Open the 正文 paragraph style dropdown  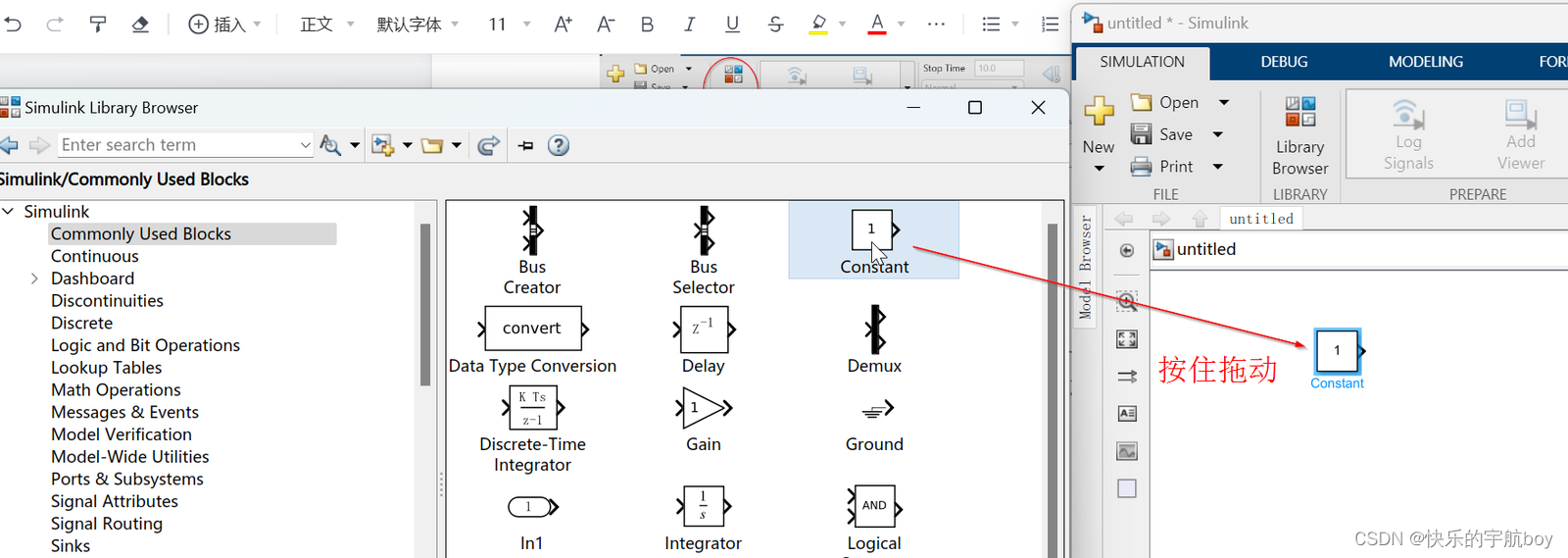click(326, 24)
